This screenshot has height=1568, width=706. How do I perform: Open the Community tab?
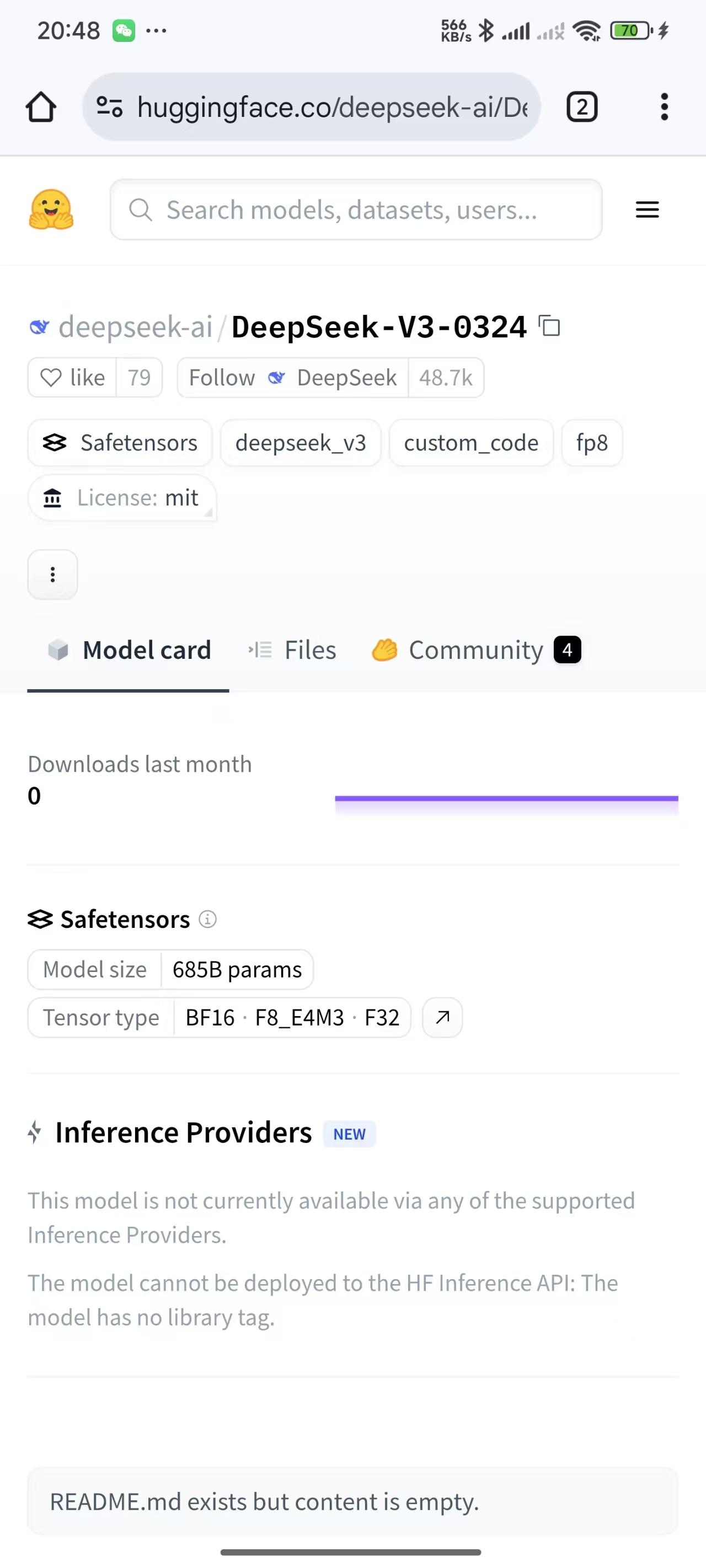pos(476,650)
